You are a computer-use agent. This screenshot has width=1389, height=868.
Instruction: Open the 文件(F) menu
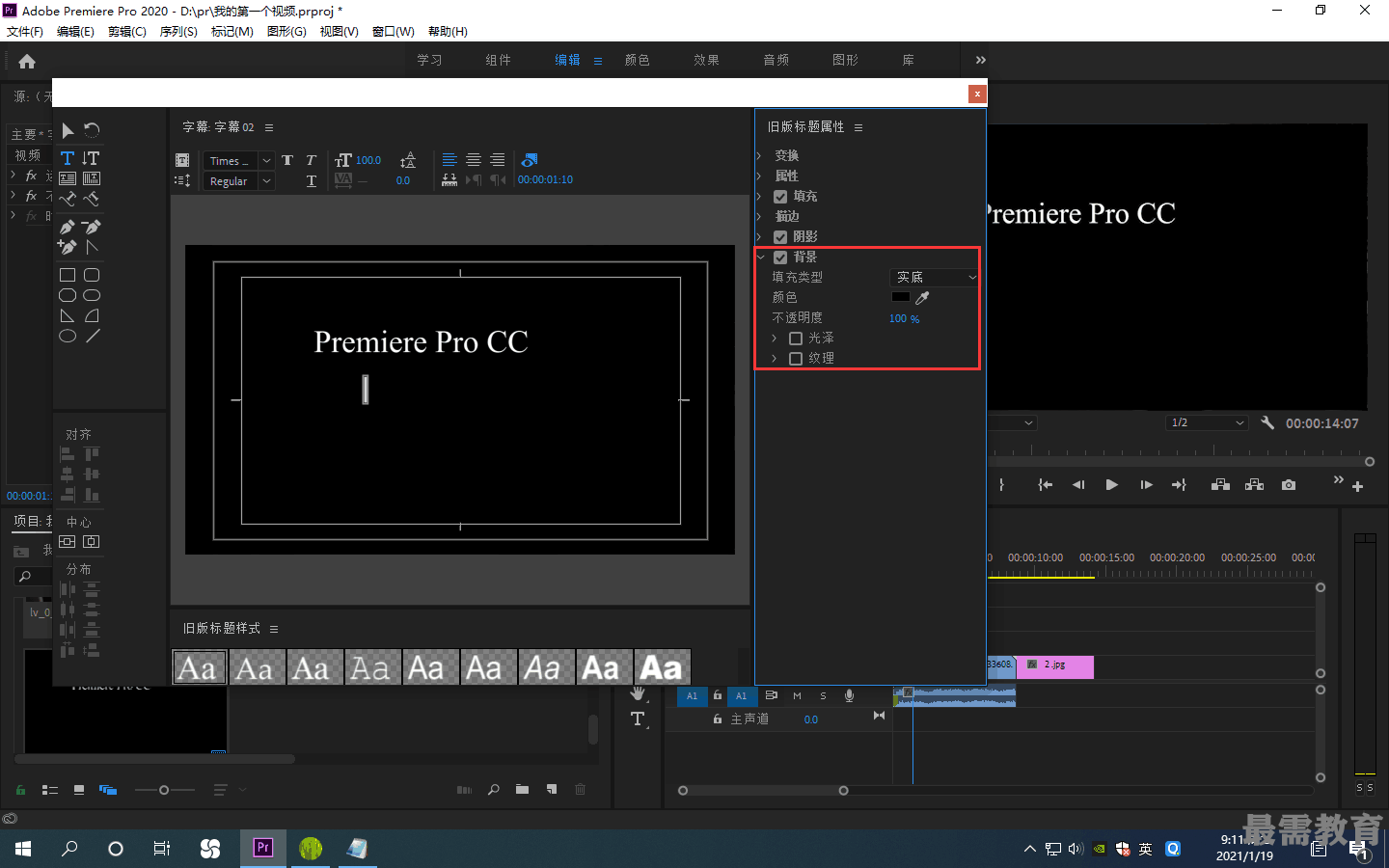pos(25,32)
